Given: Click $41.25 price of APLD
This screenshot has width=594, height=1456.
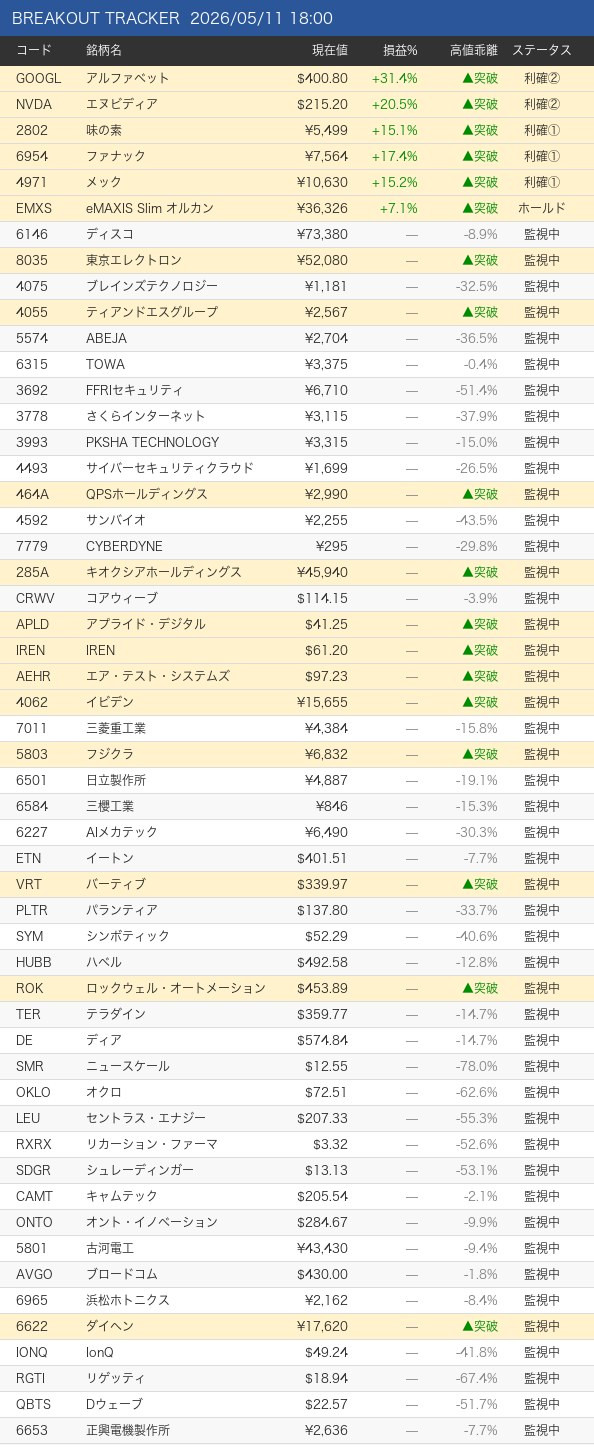Looking at the screenshot, I should (x=326, y=624).
